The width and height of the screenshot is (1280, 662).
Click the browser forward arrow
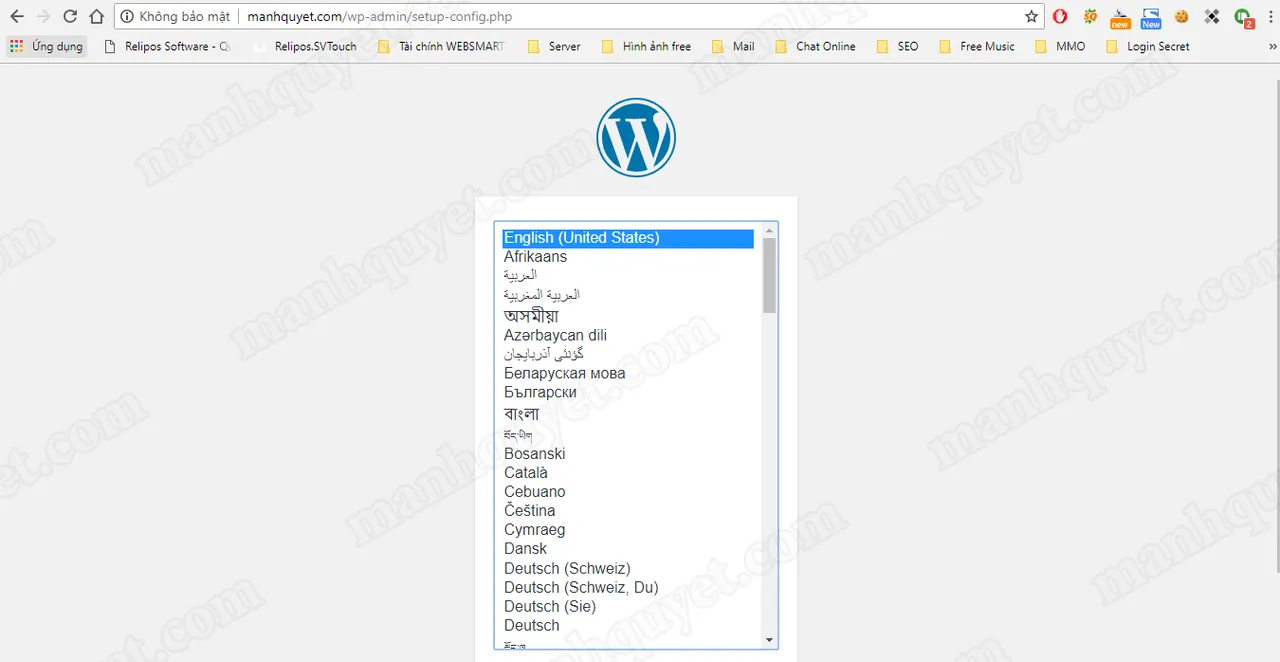point(43,16)
